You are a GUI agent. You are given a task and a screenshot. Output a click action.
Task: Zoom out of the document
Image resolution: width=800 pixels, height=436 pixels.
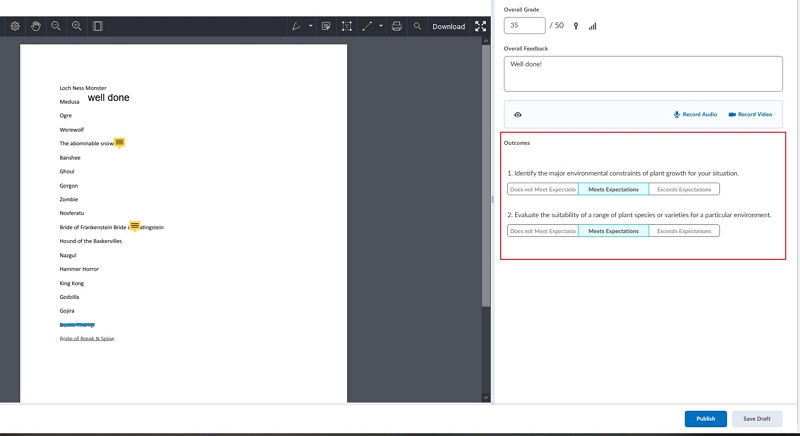56,26
